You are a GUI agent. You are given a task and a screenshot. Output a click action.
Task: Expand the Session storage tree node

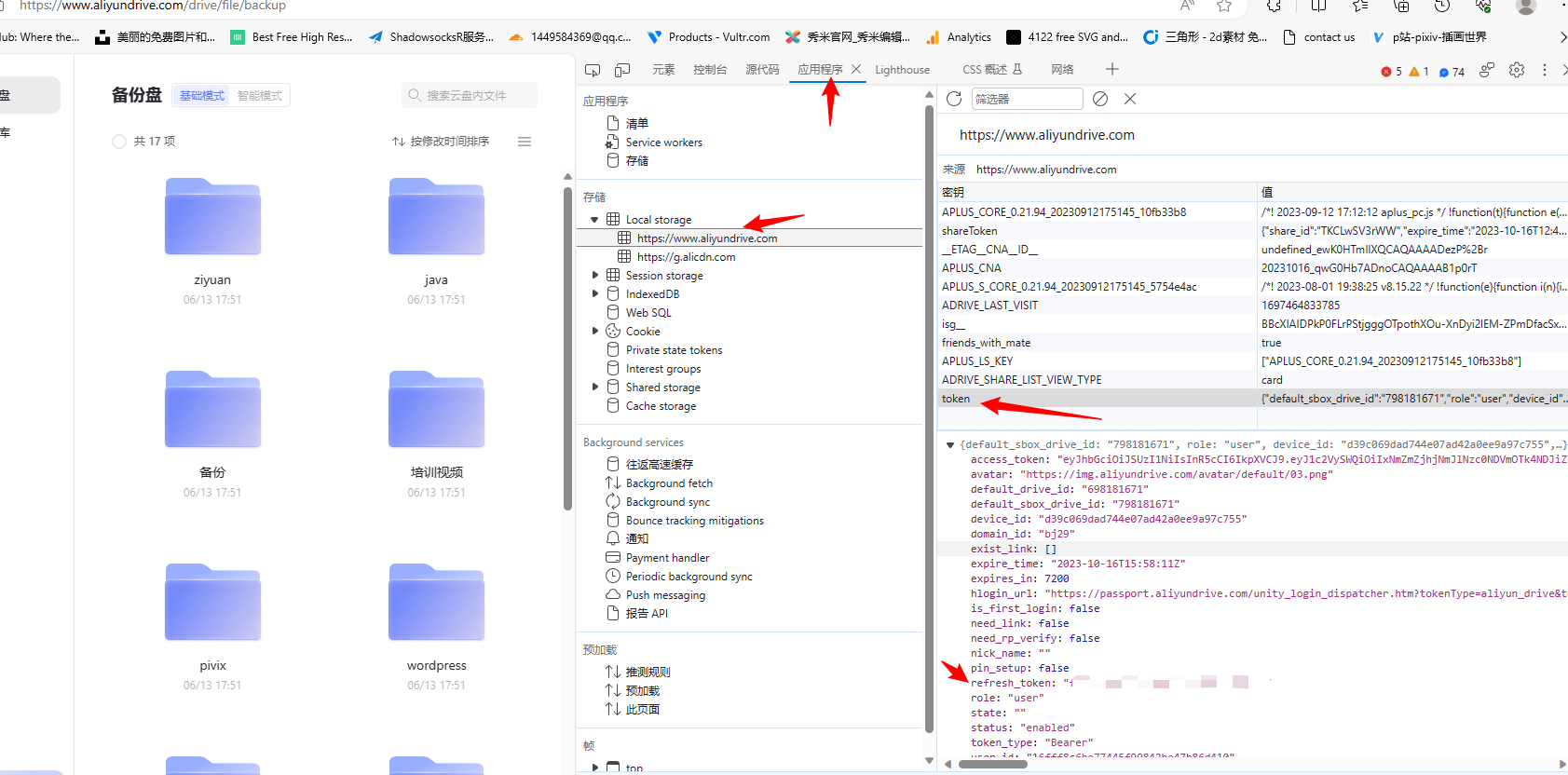point(595,276)
